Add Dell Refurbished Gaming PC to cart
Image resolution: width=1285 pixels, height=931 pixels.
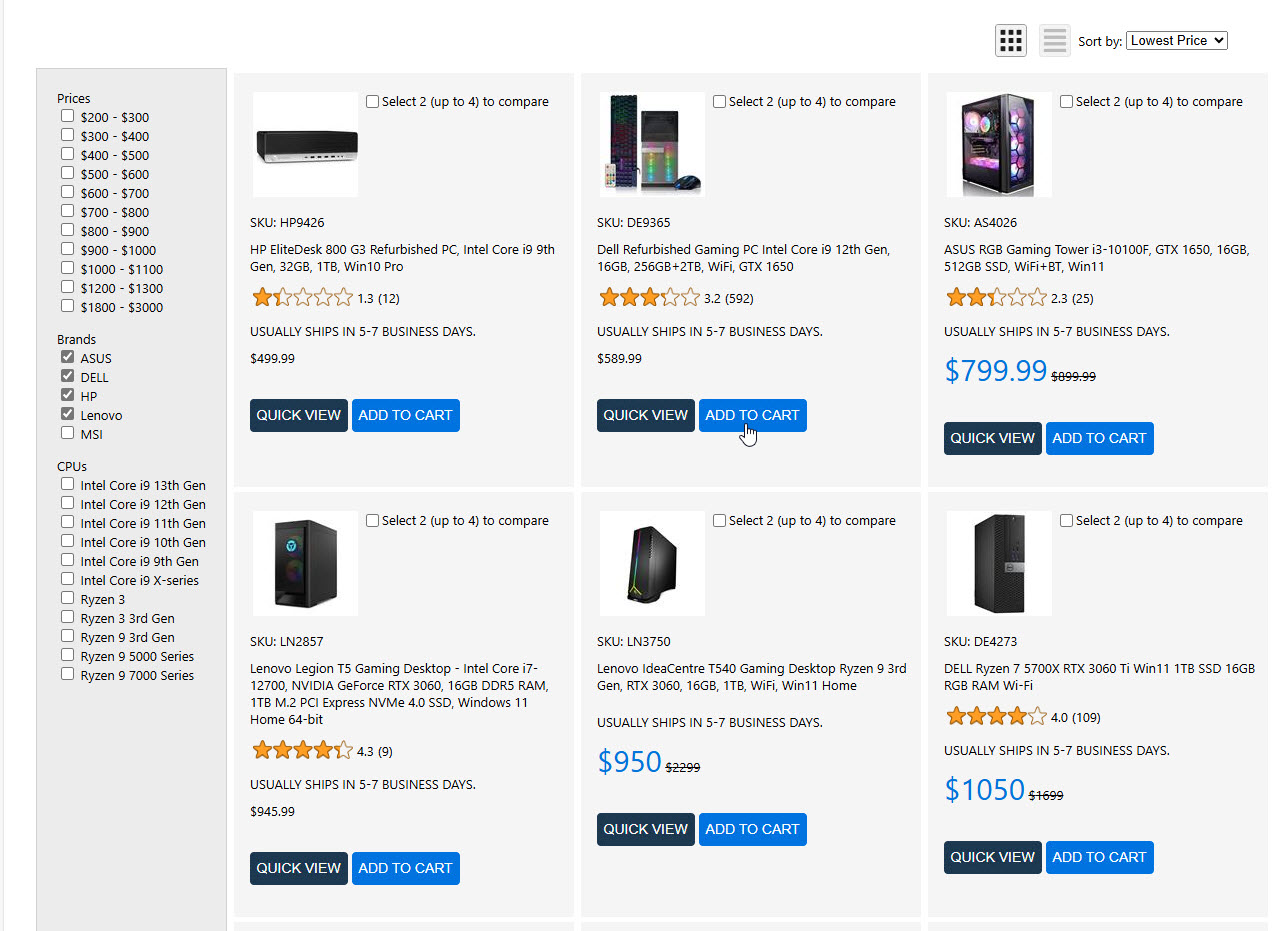pos(752,415)
